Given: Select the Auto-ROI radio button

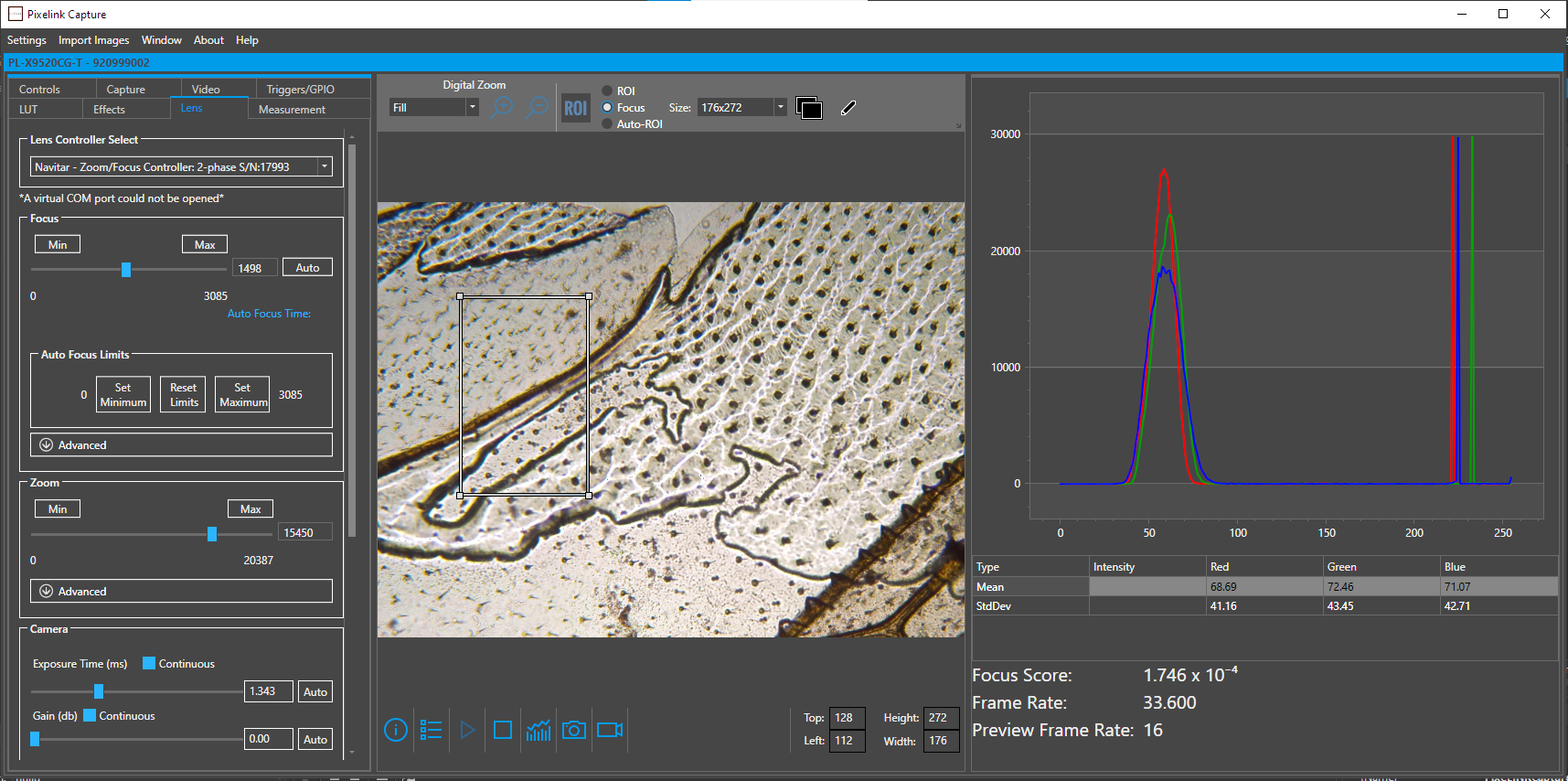Looking at the screenshot, I should click(x=607, y=124).
